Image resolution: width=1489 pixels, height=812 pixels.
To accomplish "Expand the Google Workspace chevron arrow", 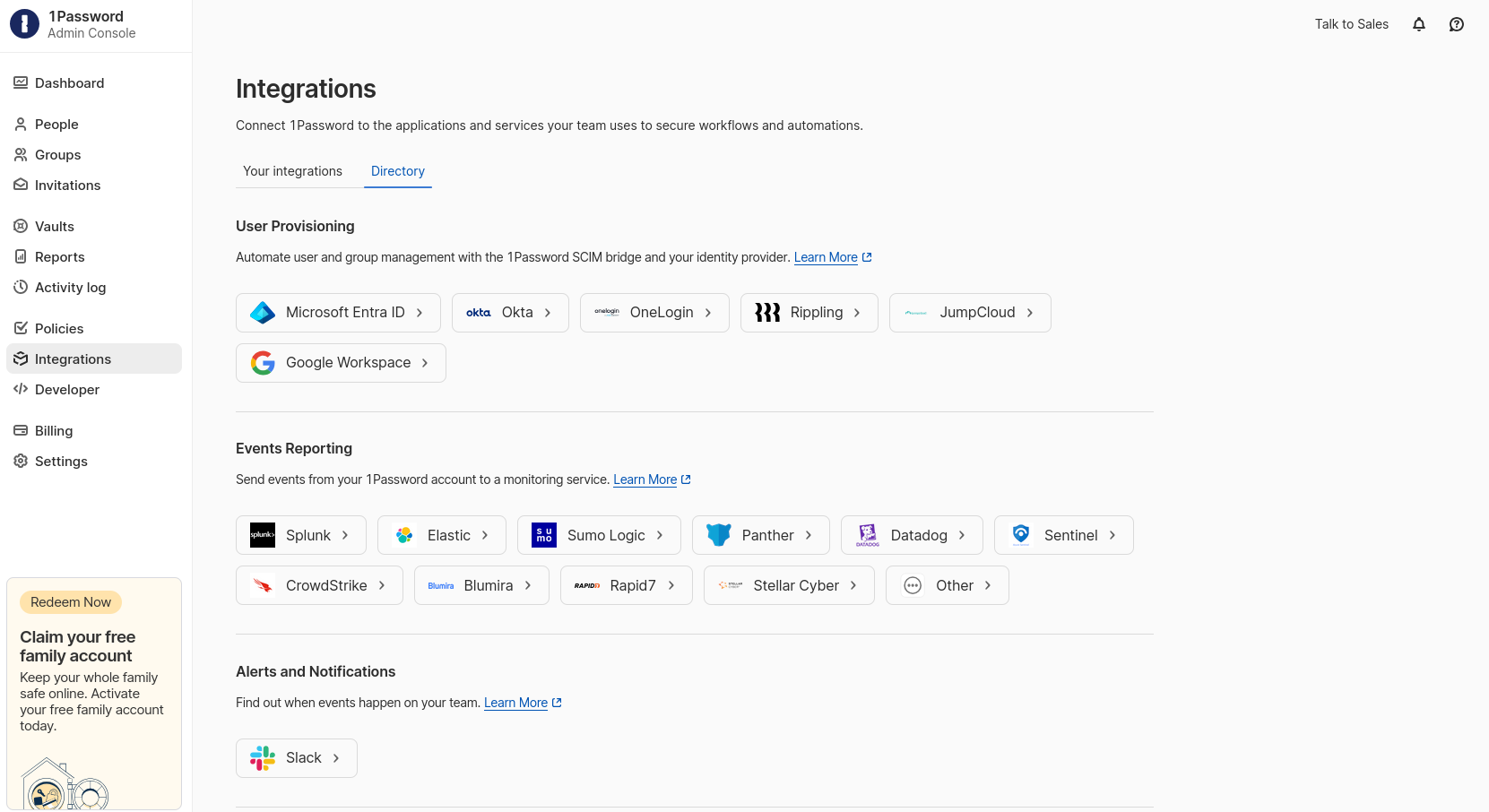I will tap(425, 363).
